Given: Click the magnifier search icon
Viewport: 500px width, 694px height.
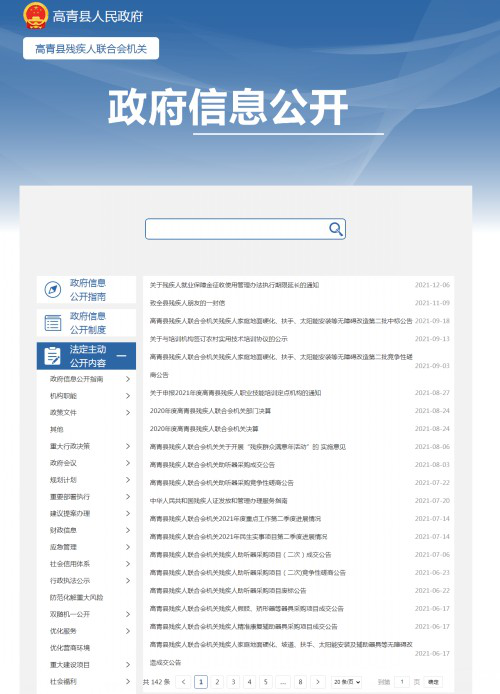Looking at the screenshot, I should click(x=336, y=229).
